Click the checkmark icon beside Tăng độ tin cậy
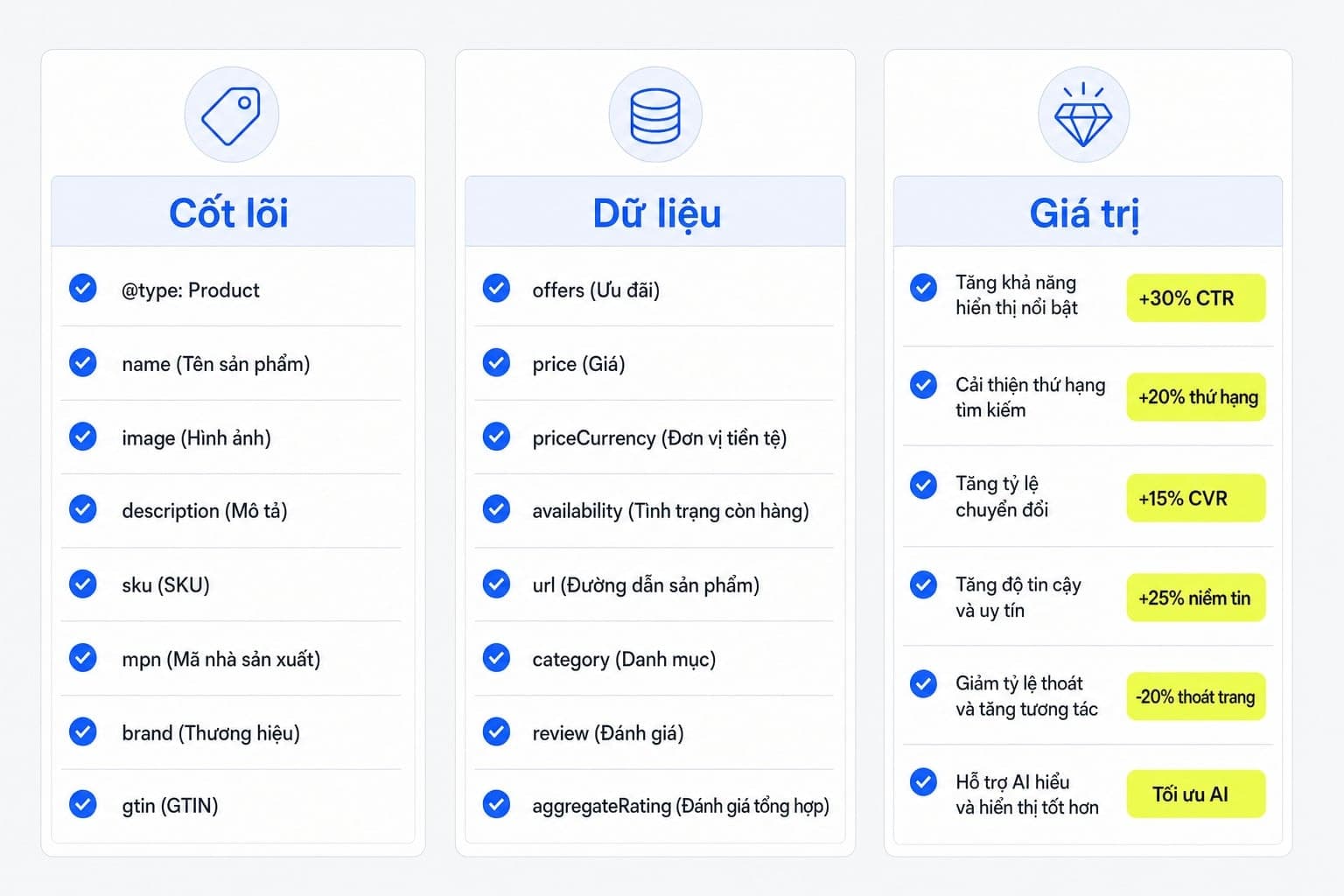1344x896 pixels. (923, 584)
